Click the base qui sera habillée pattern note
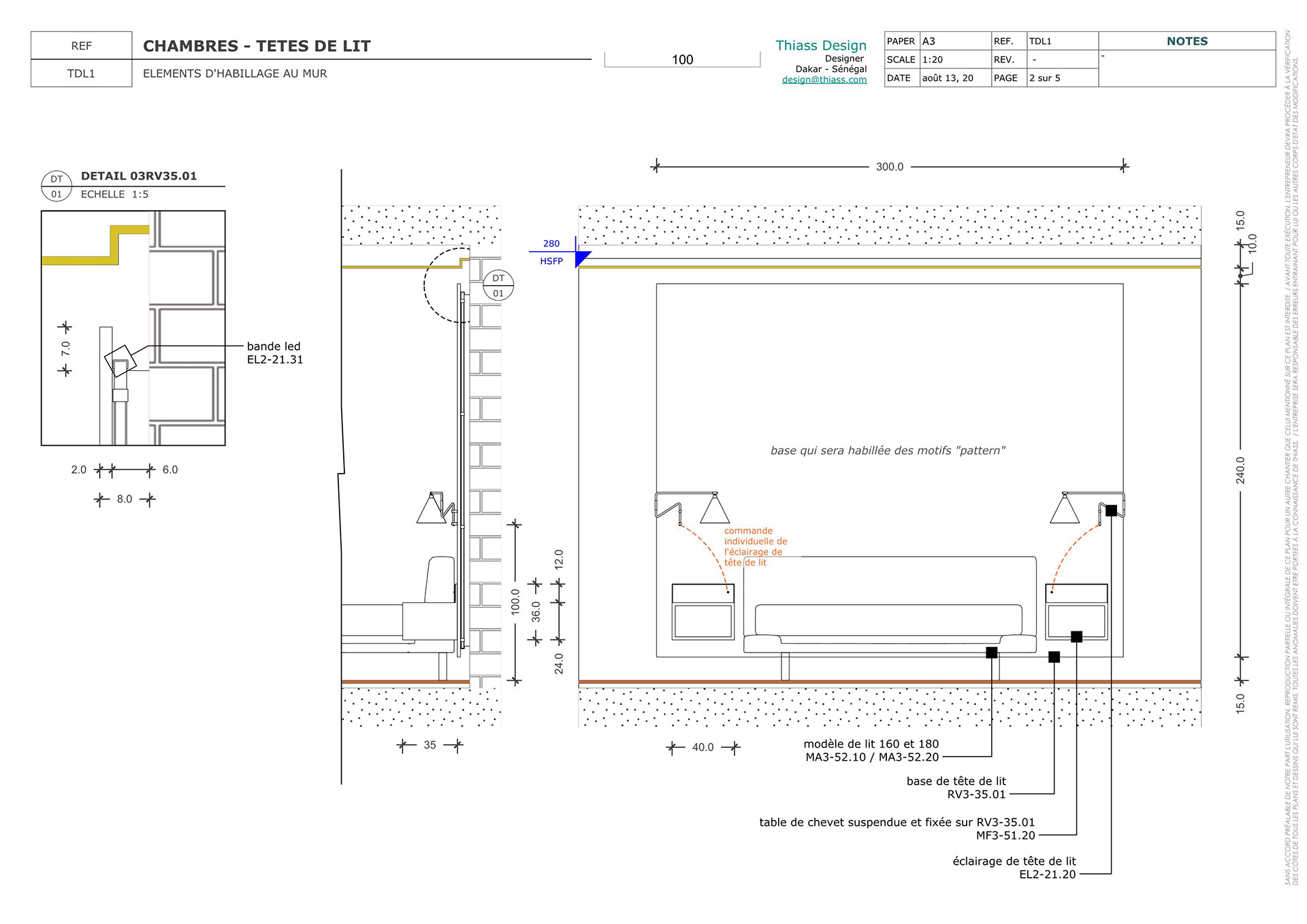Image resolution: width=1307 pixels, height=924 pixels. tap(888, 450)
